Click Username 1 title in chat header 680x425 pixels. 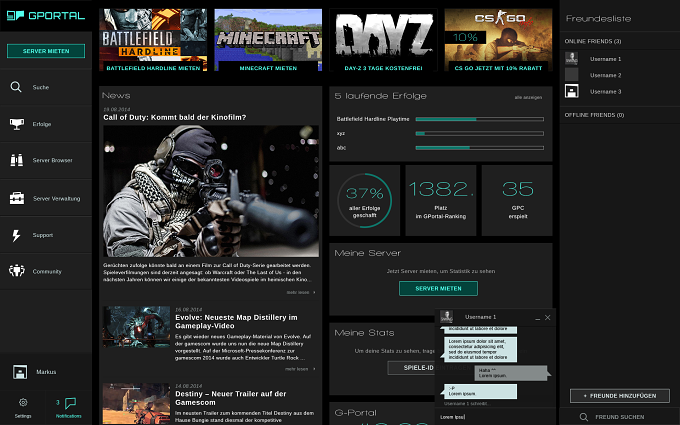[x=481, y=317]
